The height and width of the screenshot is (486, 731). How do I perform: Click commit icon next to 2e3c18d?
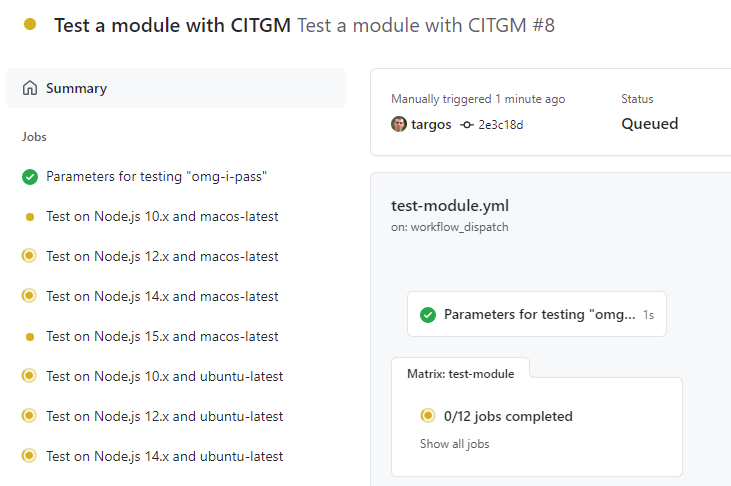tap(467, 125)
